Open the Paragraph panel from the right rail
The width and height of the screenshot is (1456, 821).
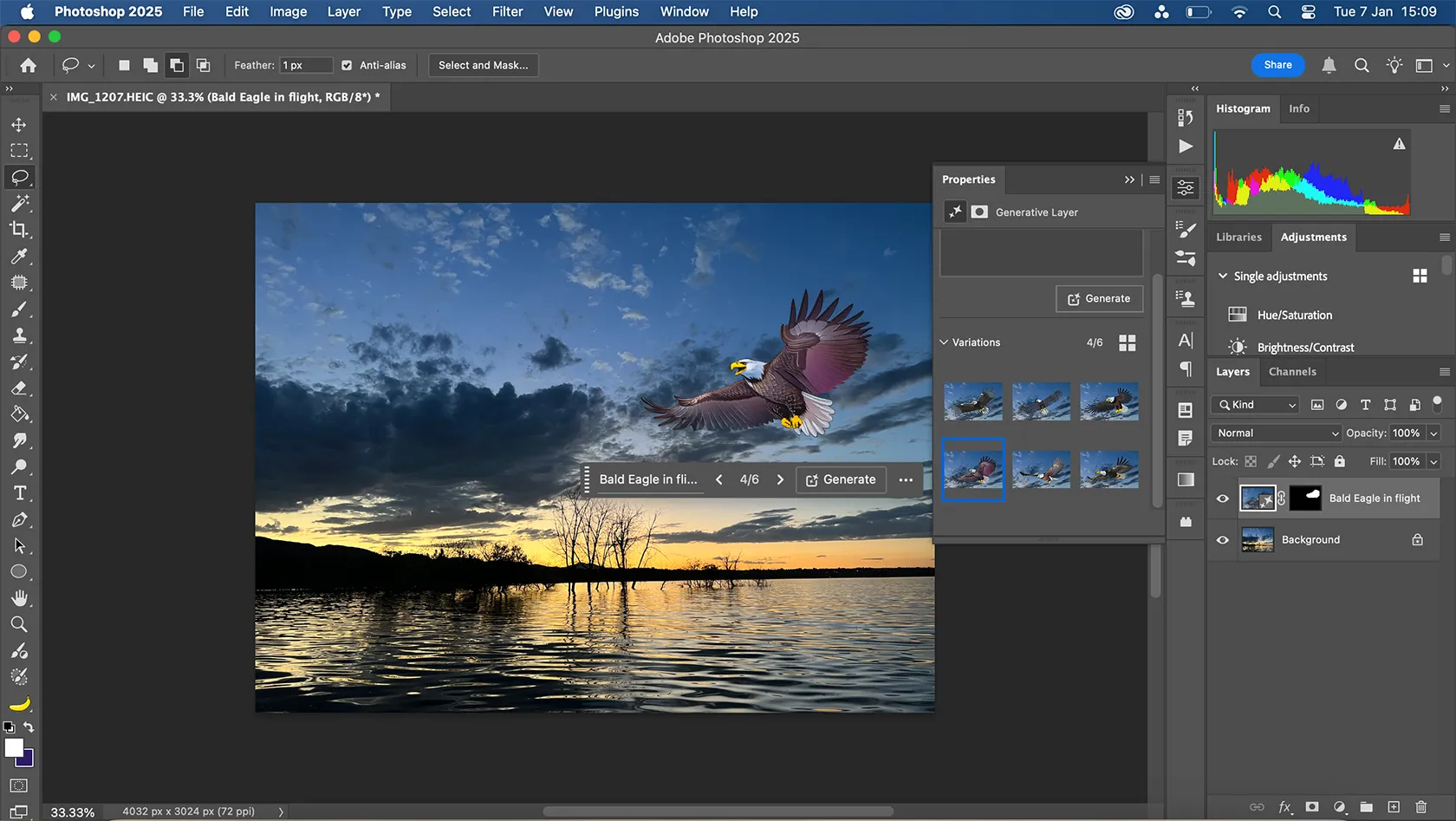pos(1186,370)
